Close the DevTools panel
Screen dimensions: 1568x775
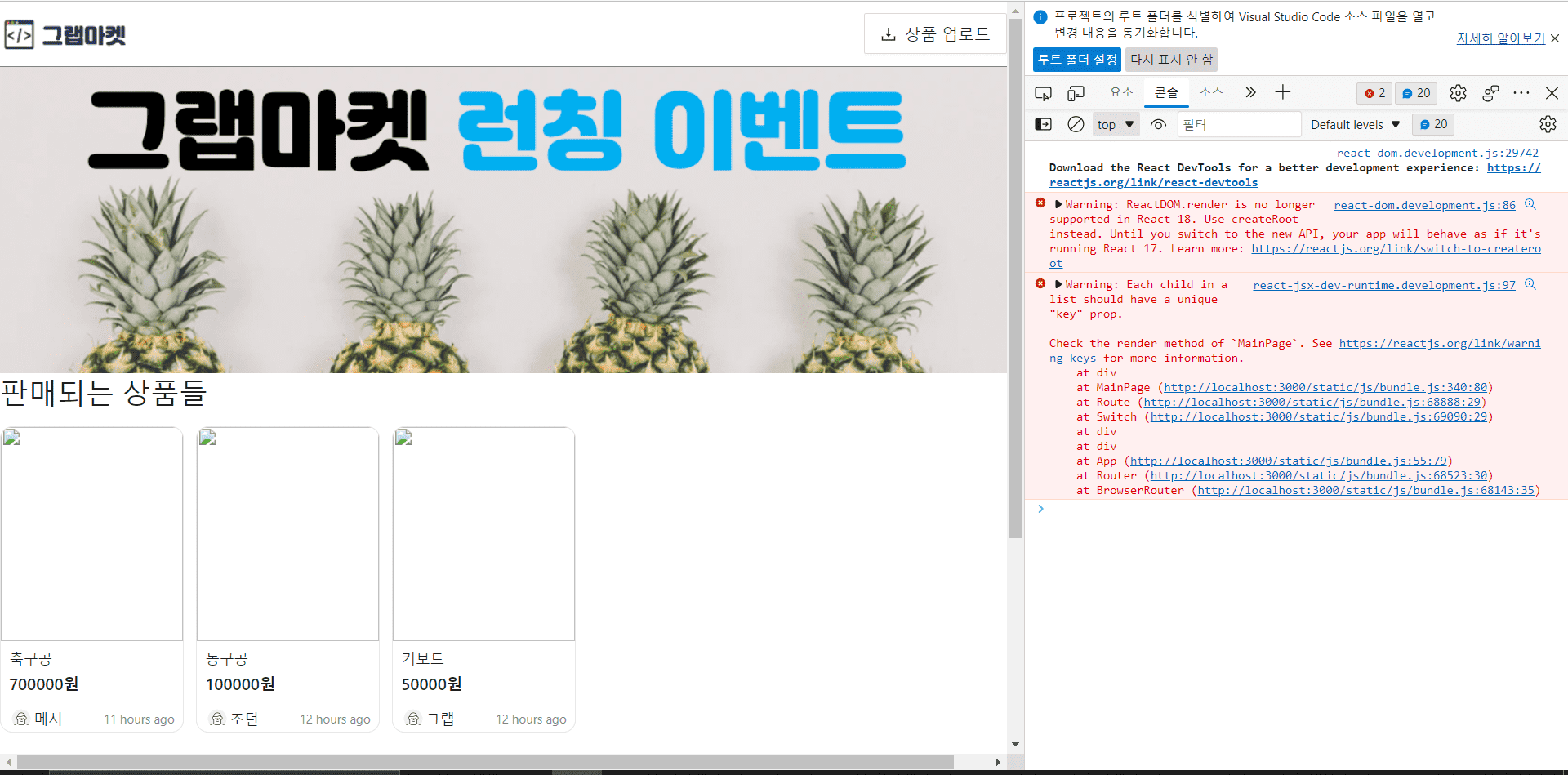1552,93
